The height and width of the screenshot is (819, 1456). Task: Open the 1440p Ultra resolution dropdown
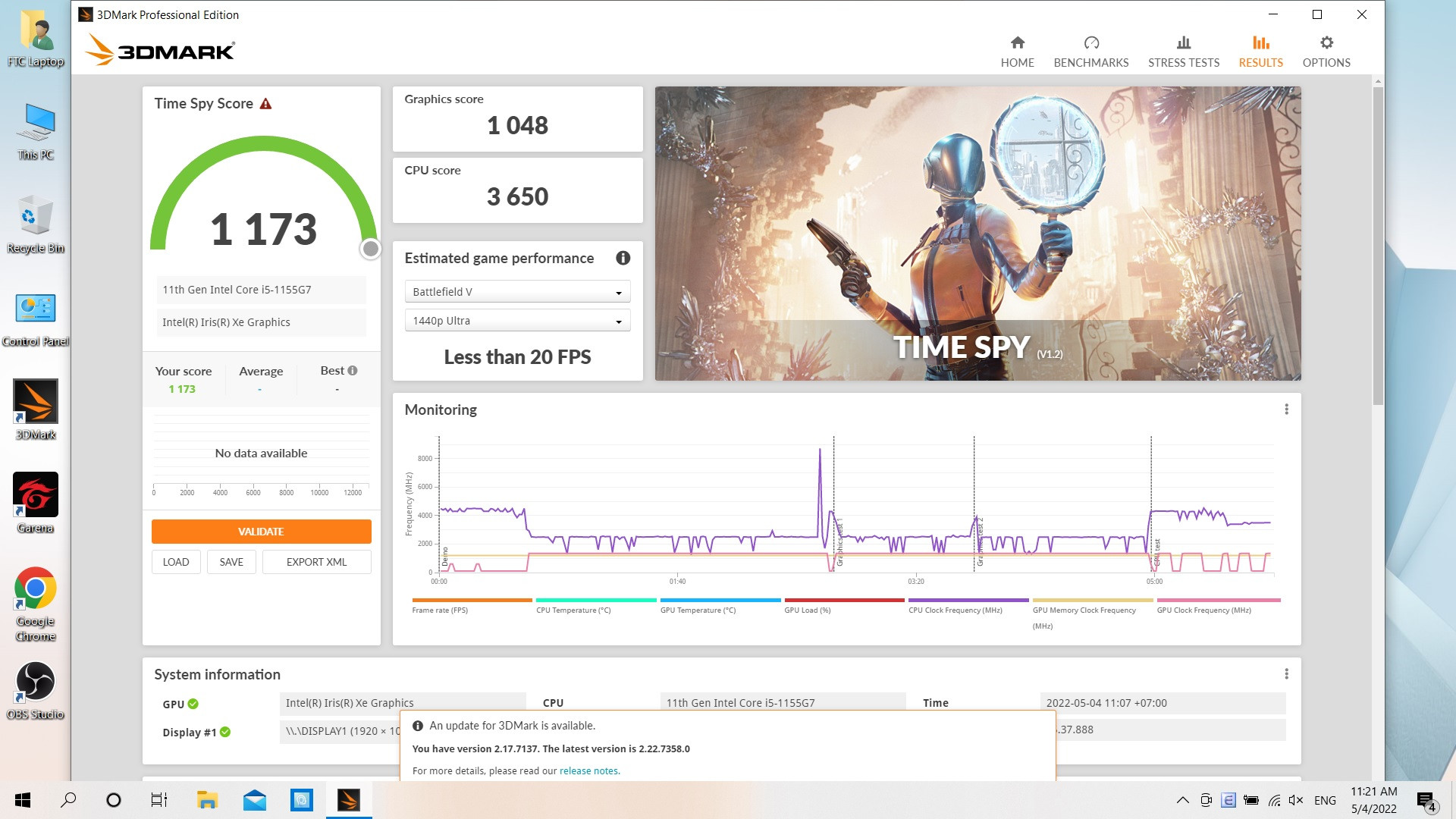click(517, 321)
